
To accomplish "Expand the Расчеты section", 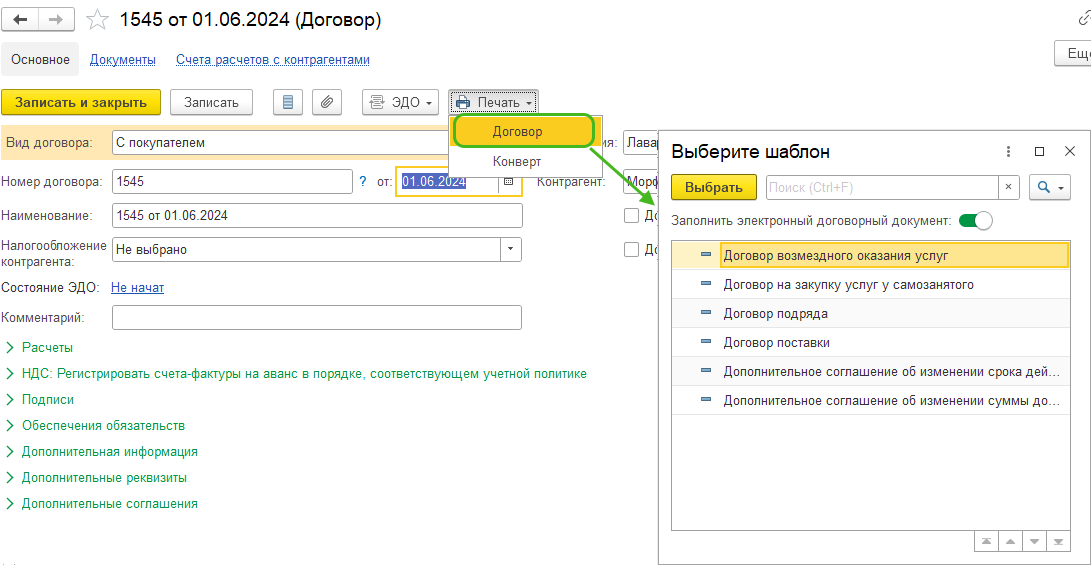I will [47, 347].
